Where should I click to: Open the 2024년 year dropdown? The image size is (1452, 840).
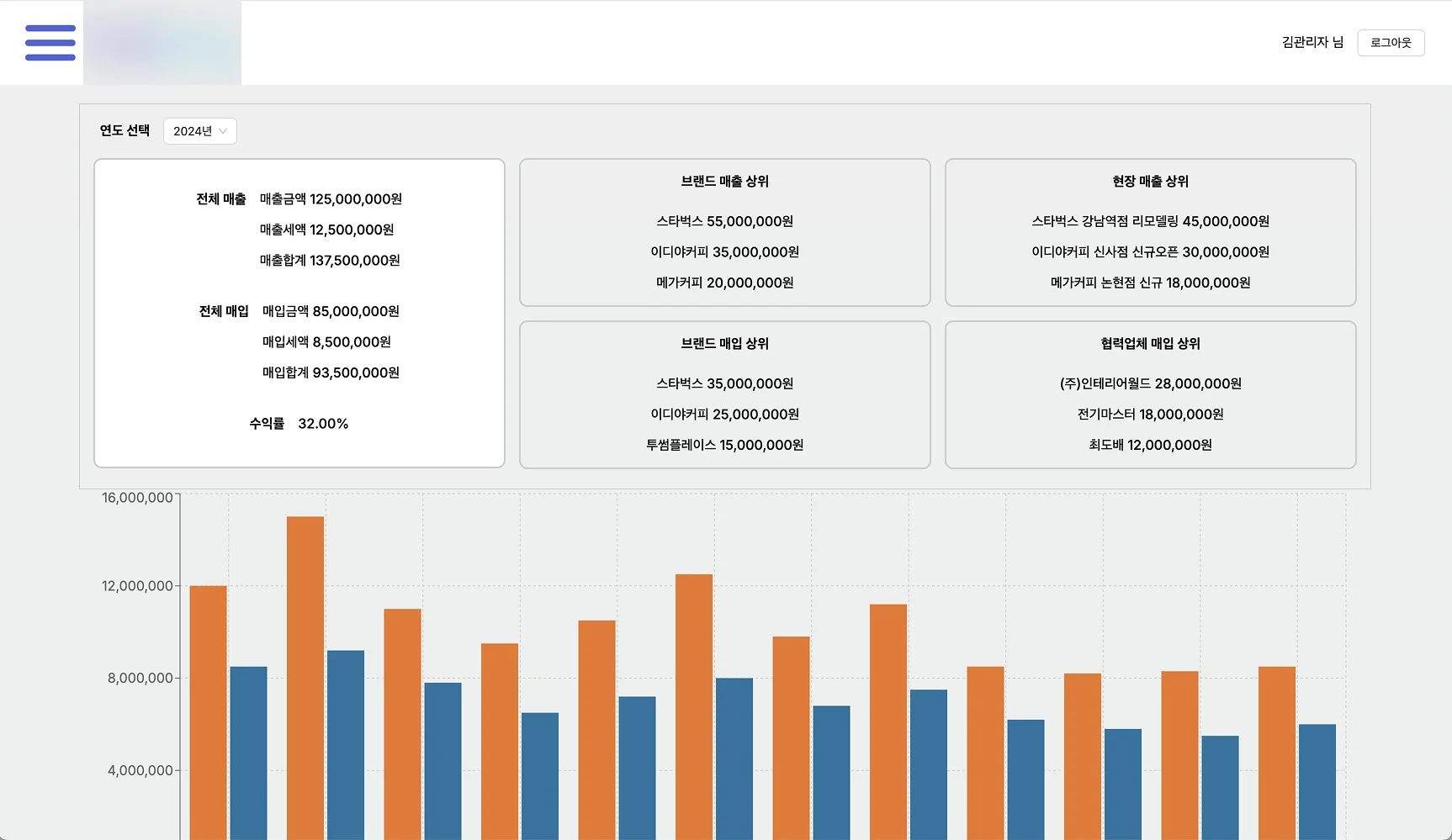pos(200,131)
